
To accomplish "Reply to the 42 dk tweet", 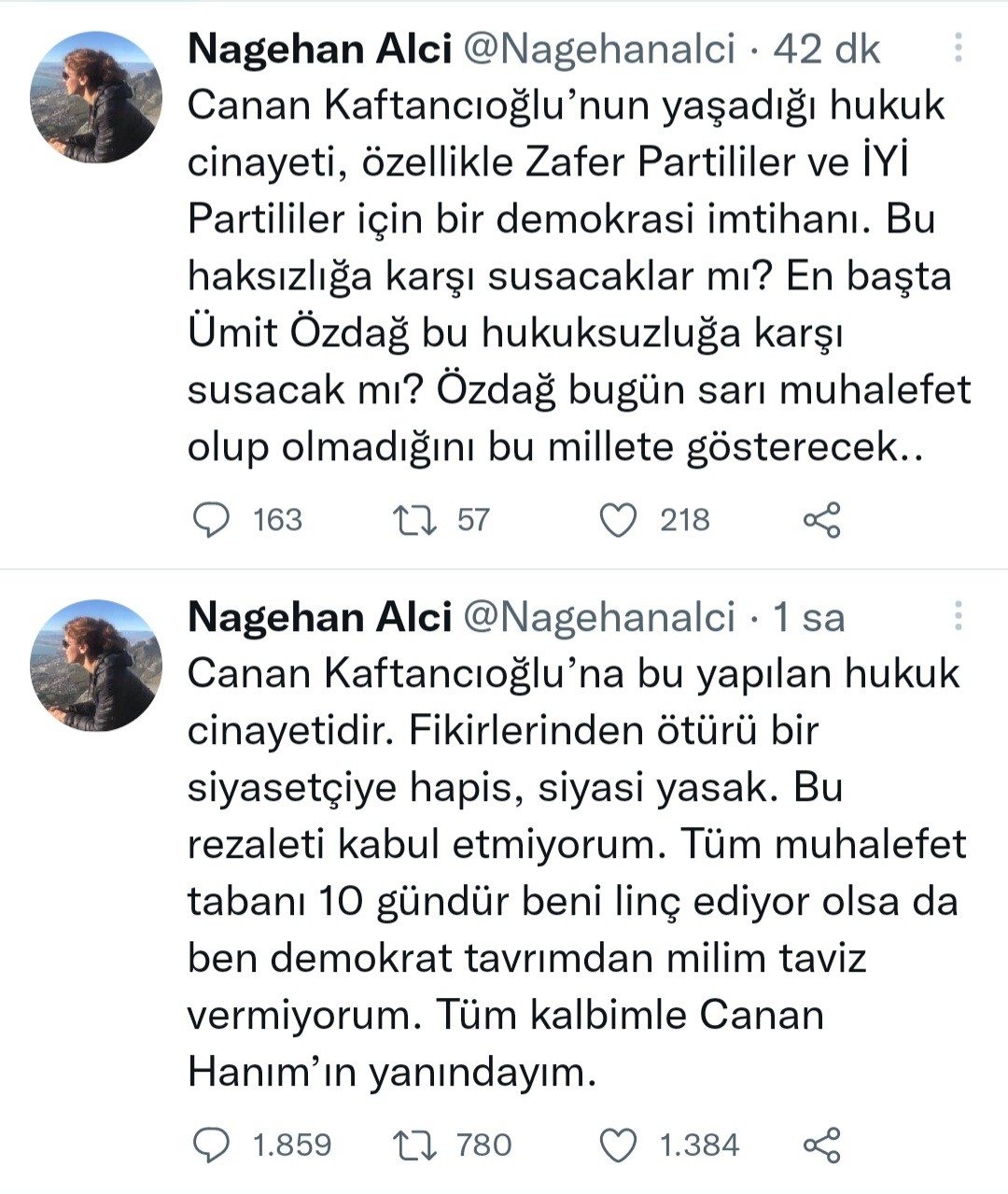I will (x=211, y=520).
